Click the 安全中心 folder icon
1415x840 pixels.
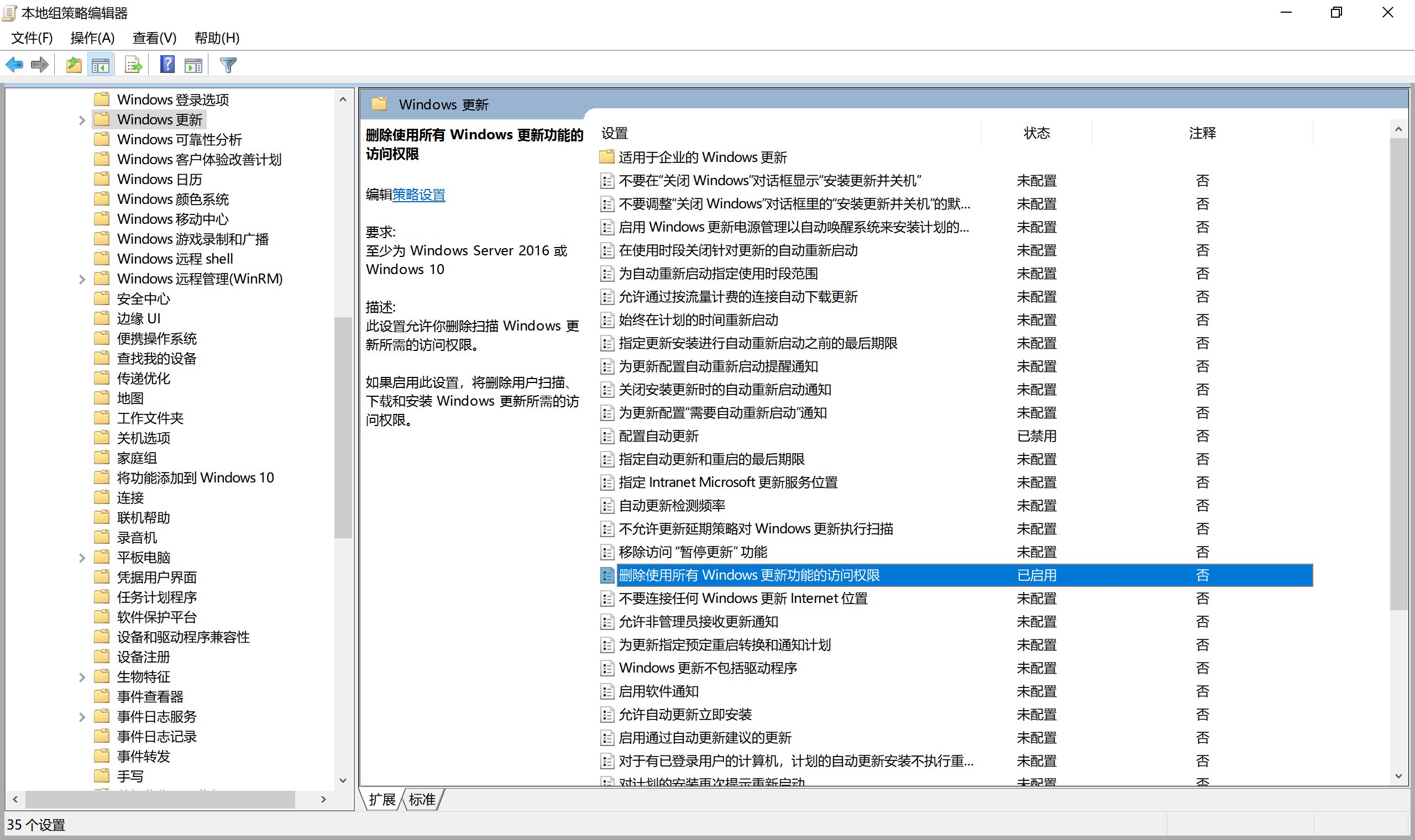pyautogui.click(x=102, y=298)
